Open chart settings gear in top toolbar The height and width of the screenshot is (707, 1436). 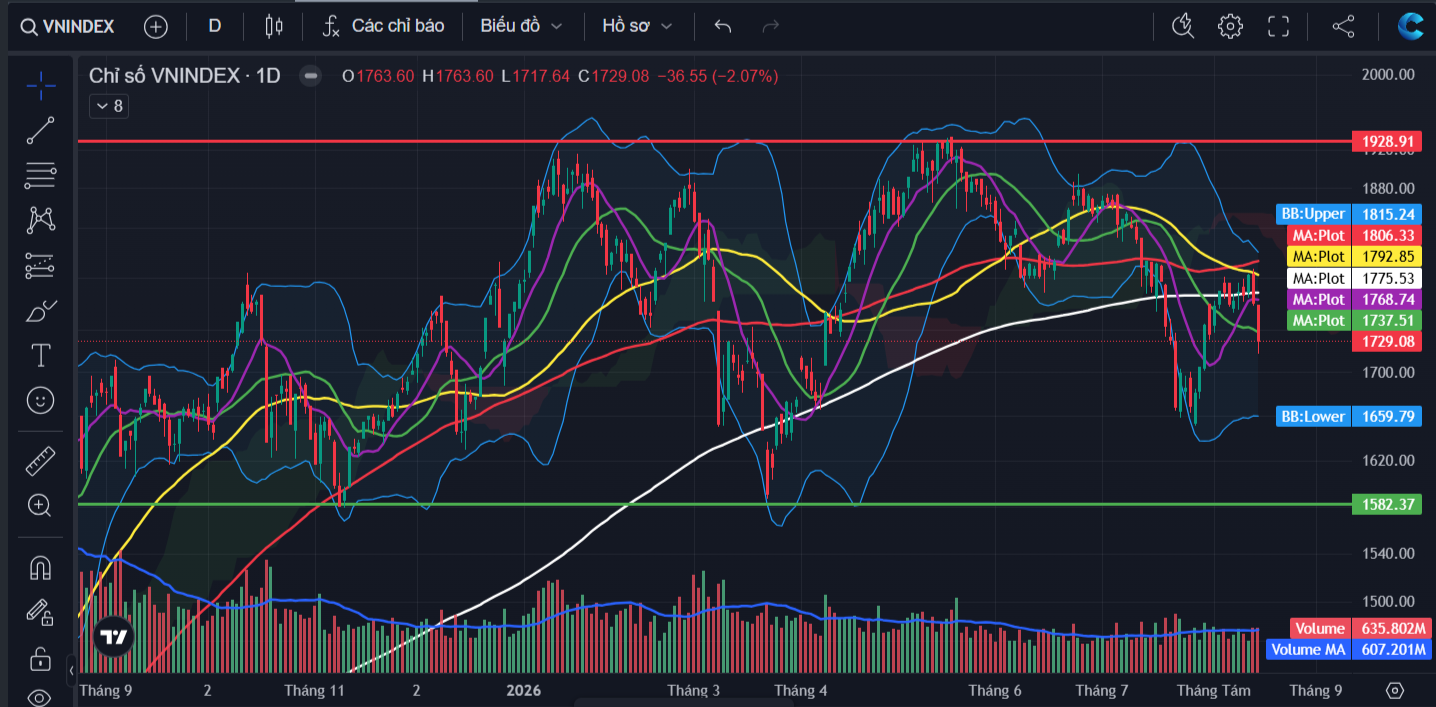(1230, 26)
